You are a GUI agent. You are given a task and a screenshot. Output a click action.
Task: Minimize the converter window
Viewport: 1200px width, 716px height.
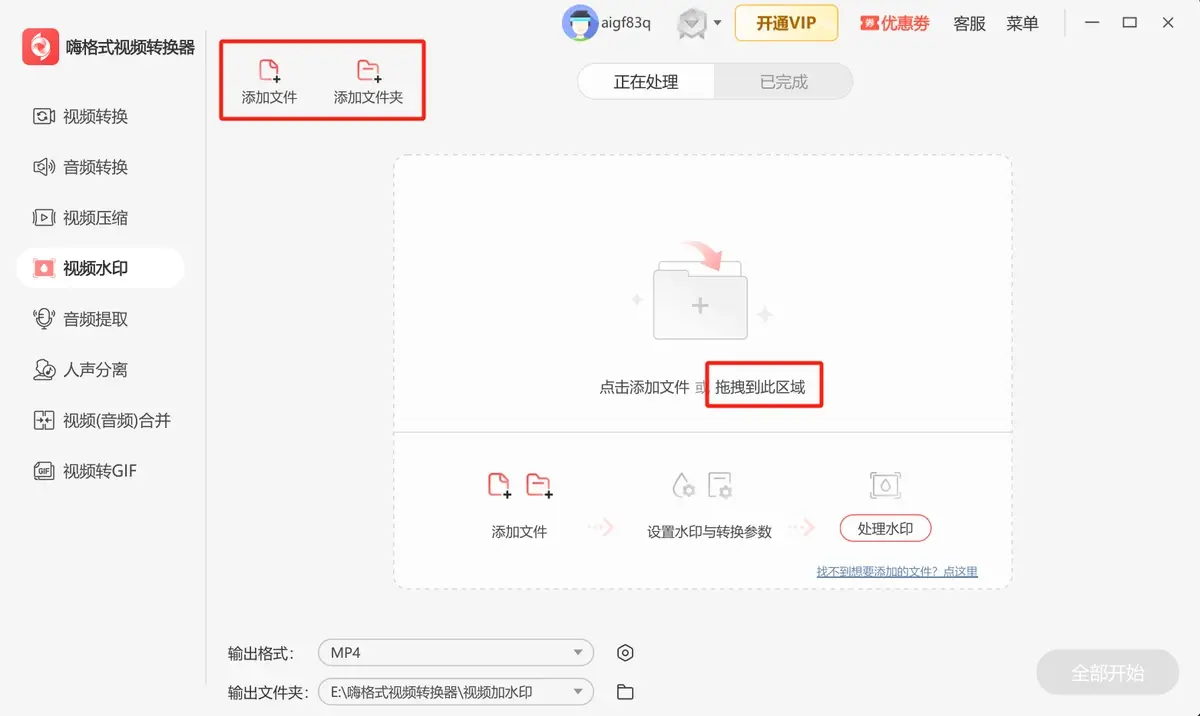click(1093, 23)
